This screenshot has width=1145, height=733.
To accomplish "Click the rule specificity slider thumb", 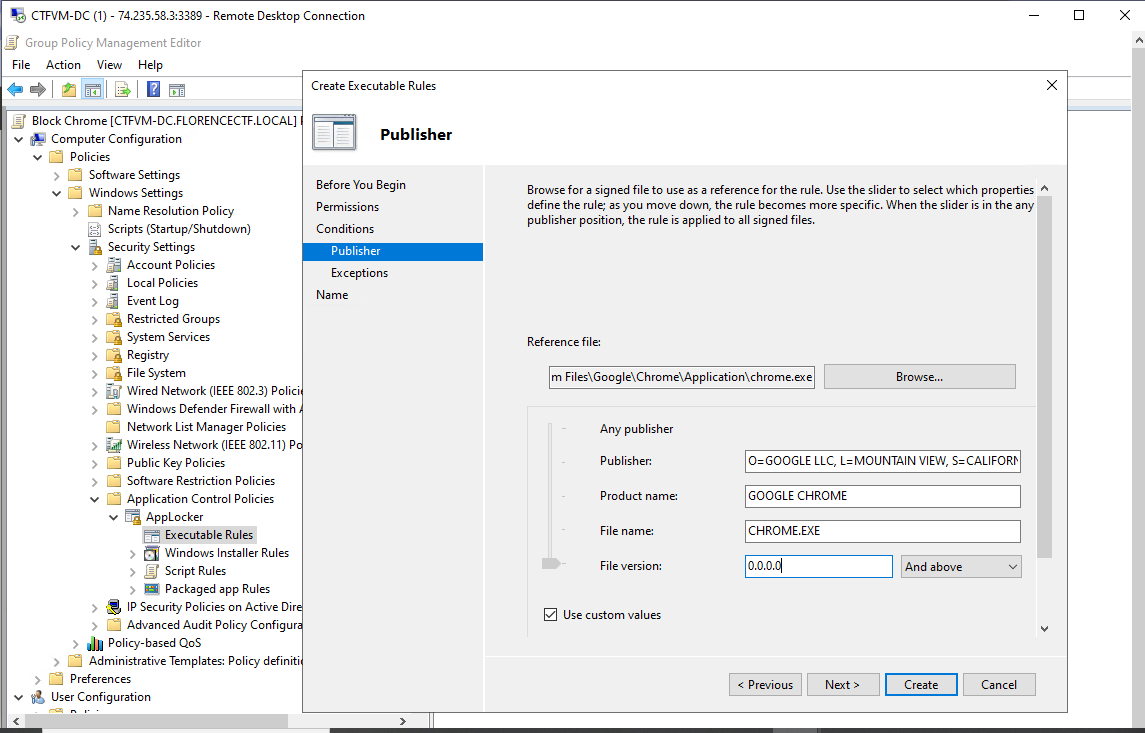I will click(x=551, y=564).
